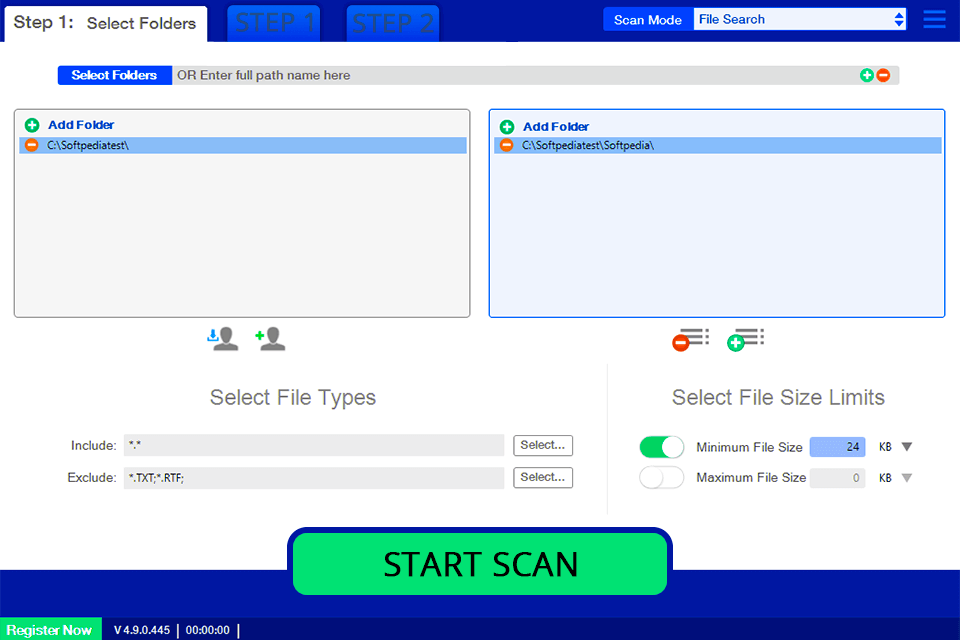The height and width of the screenshot is (640, 960).
Task: Open the Scan Mode dropdown
Action: (800, 18)
